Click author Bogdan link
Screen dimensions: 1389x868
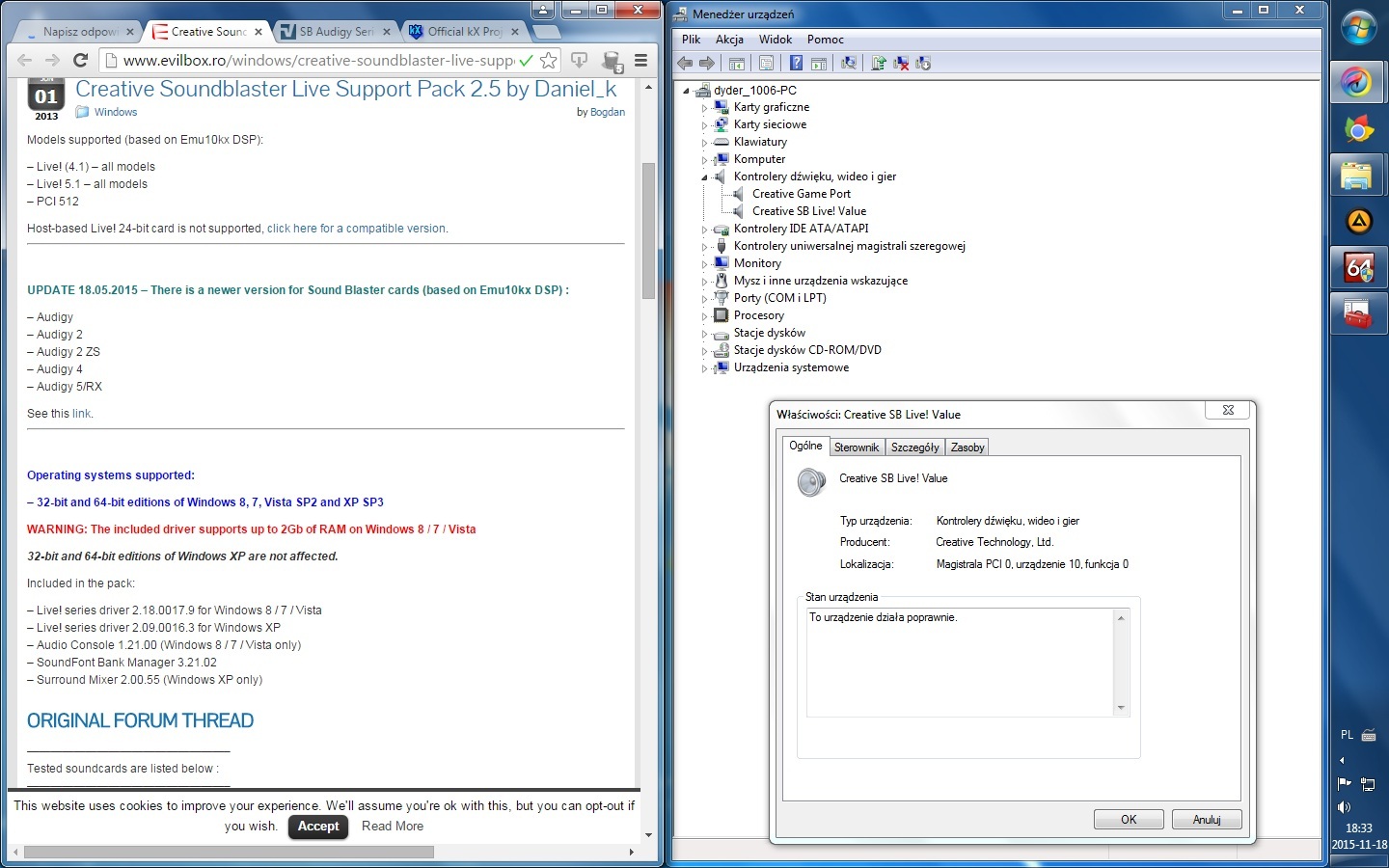[608, 112]
